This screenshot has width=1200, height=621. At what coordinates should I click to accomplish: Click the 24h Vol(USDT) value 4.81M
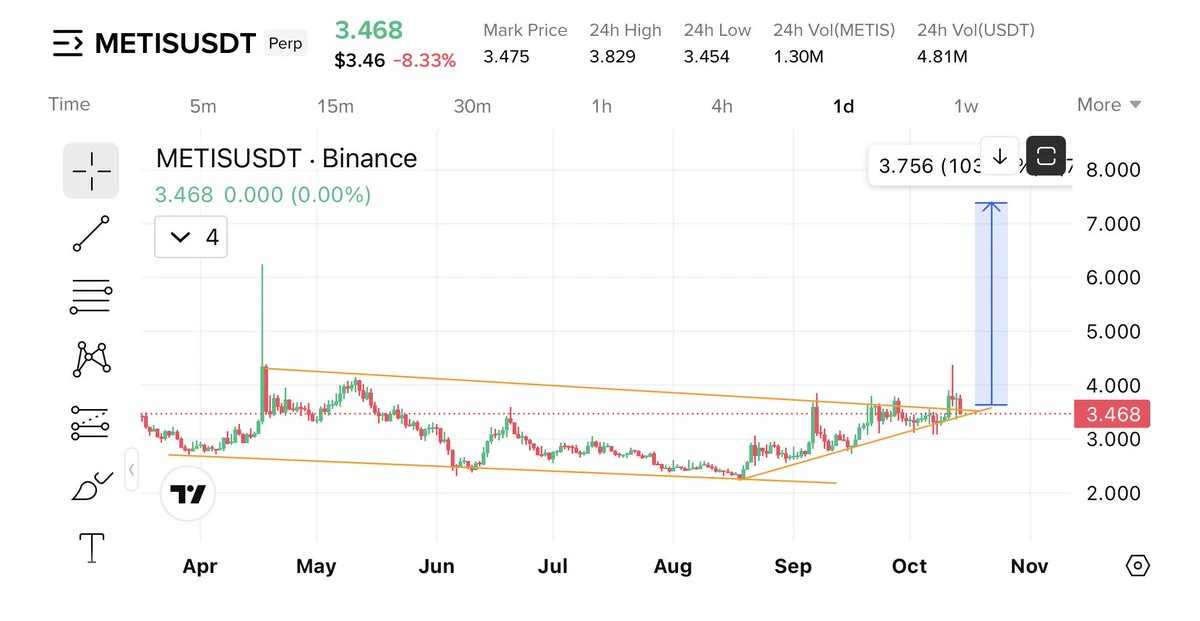click(x=942, y=57)
